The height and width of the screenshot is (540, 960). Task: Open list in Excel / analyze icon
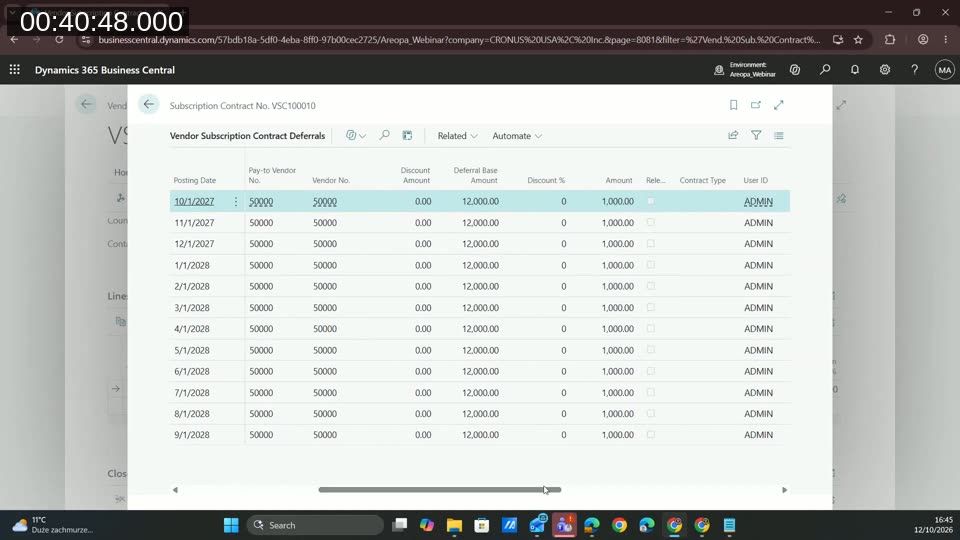407,135
